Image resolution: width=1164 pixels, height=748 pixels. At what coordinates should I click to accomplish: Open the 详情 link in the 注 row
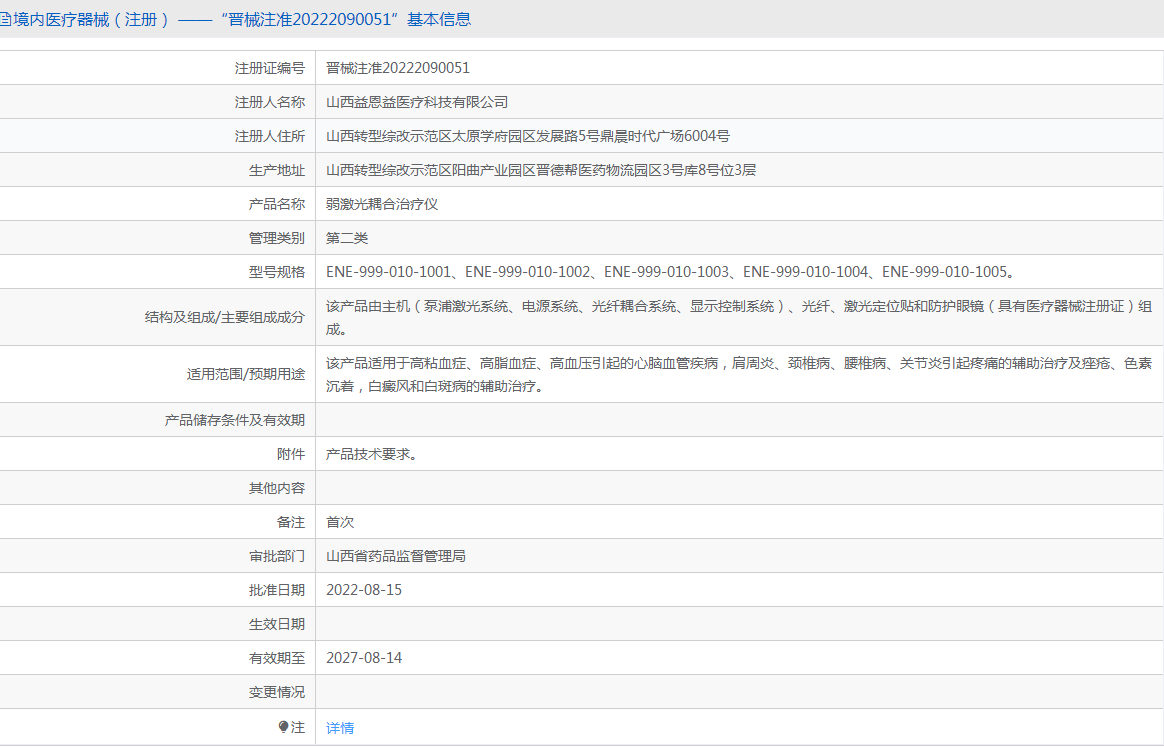pyautogui.click(x=340, y=728)
